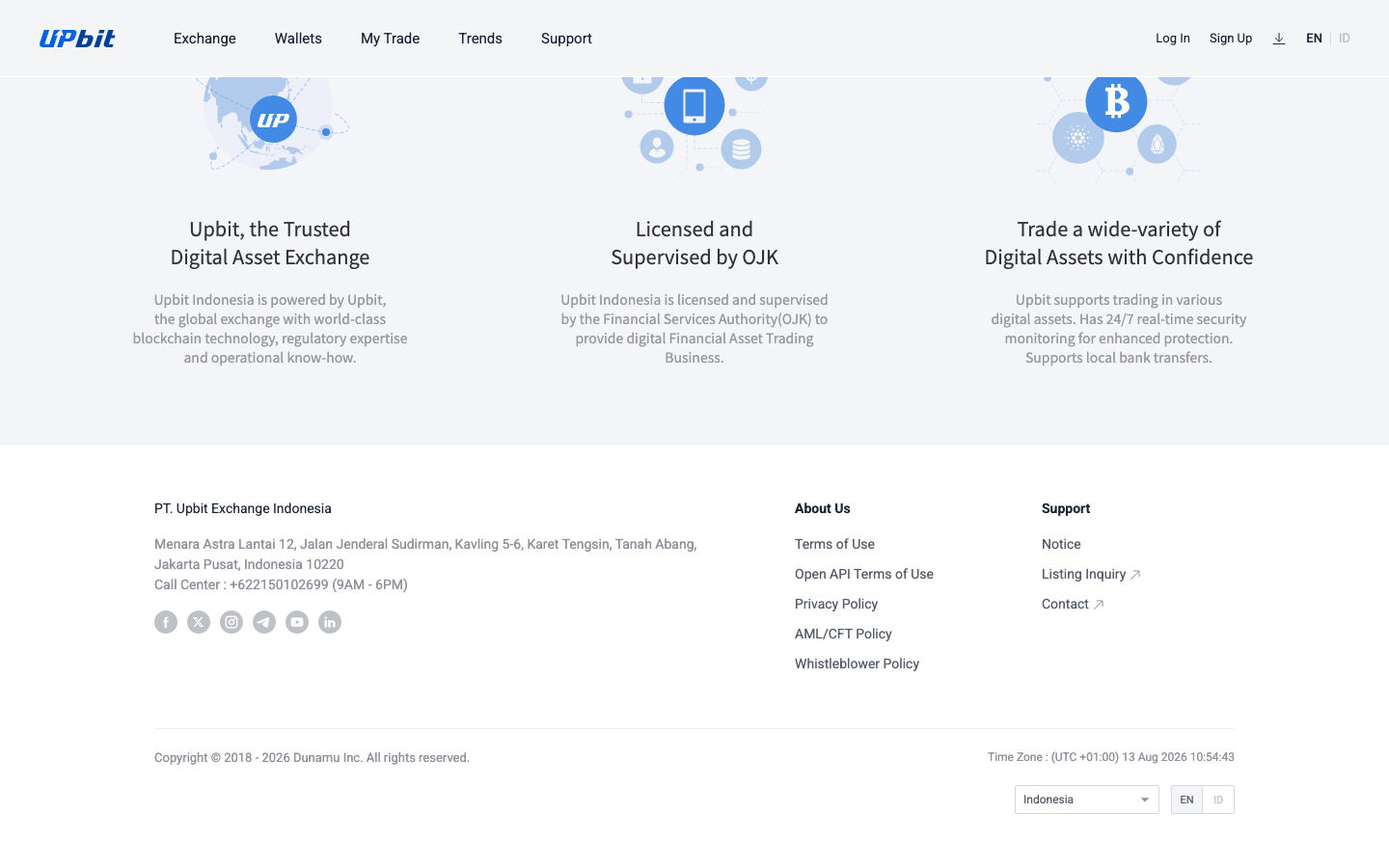Open the Notice link
The height and width of the screenshot is (868, 1389).
coord(1061,544)
